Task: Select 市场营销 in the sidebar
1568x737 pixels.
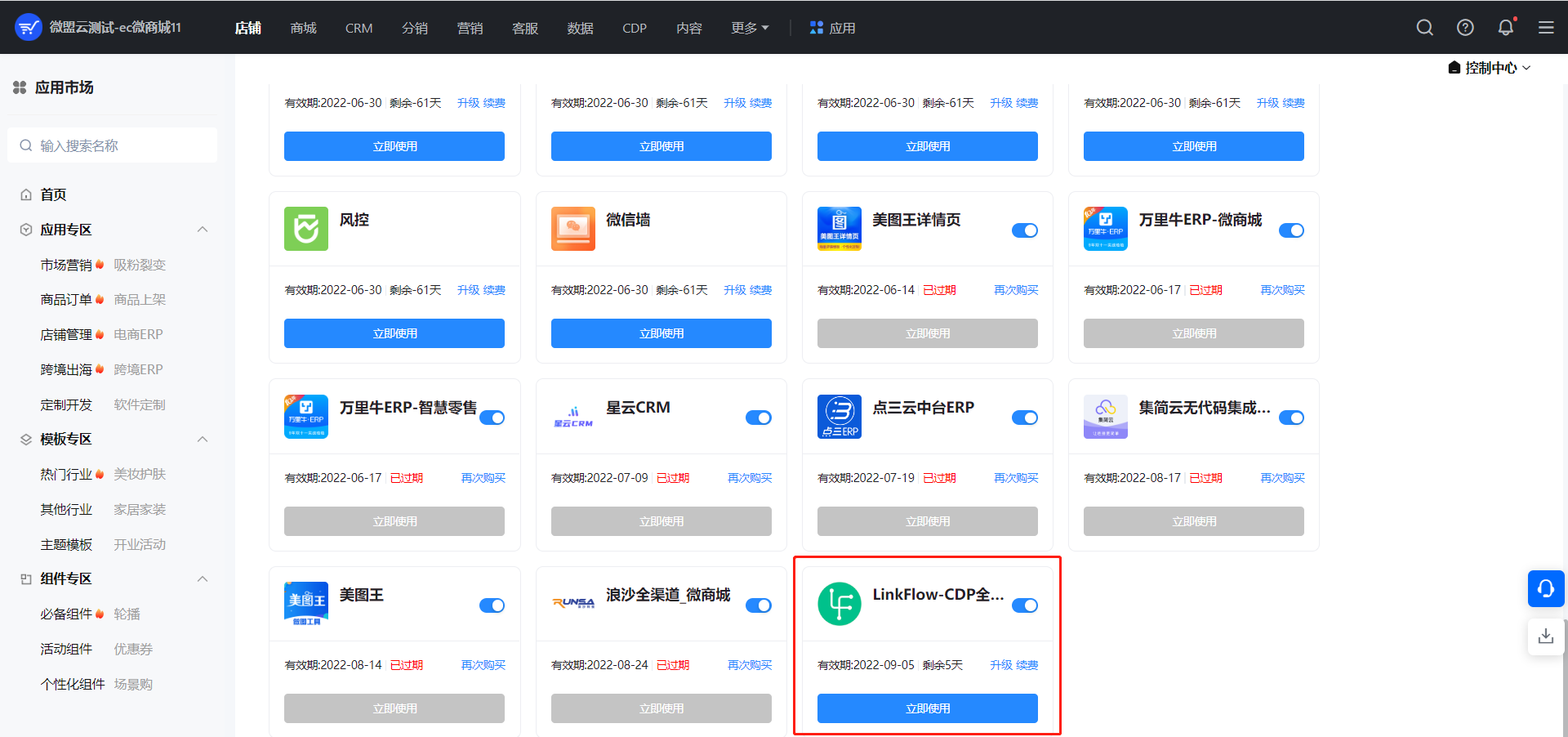Action: [66, 265]
